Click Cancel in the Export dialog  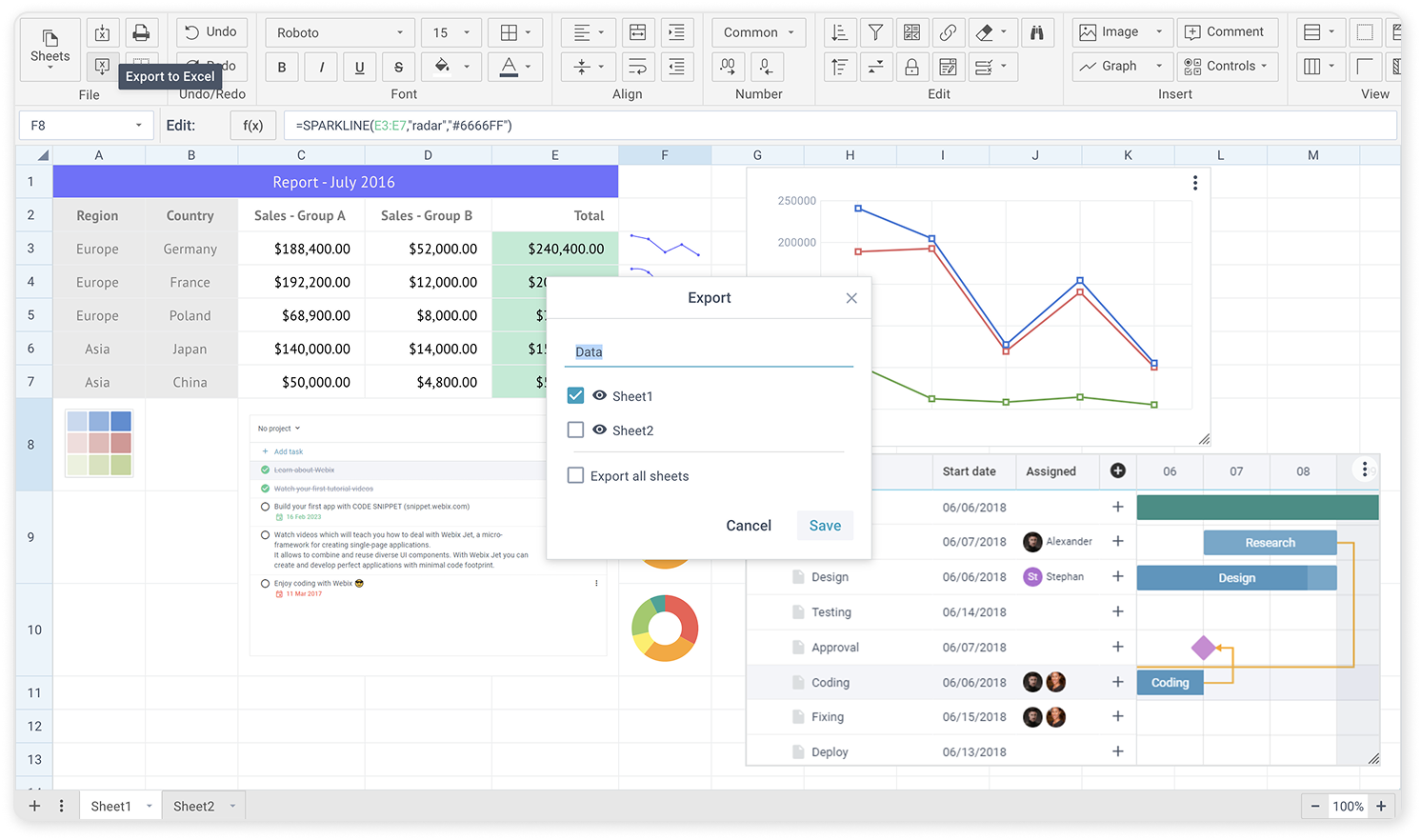[749, 526]
